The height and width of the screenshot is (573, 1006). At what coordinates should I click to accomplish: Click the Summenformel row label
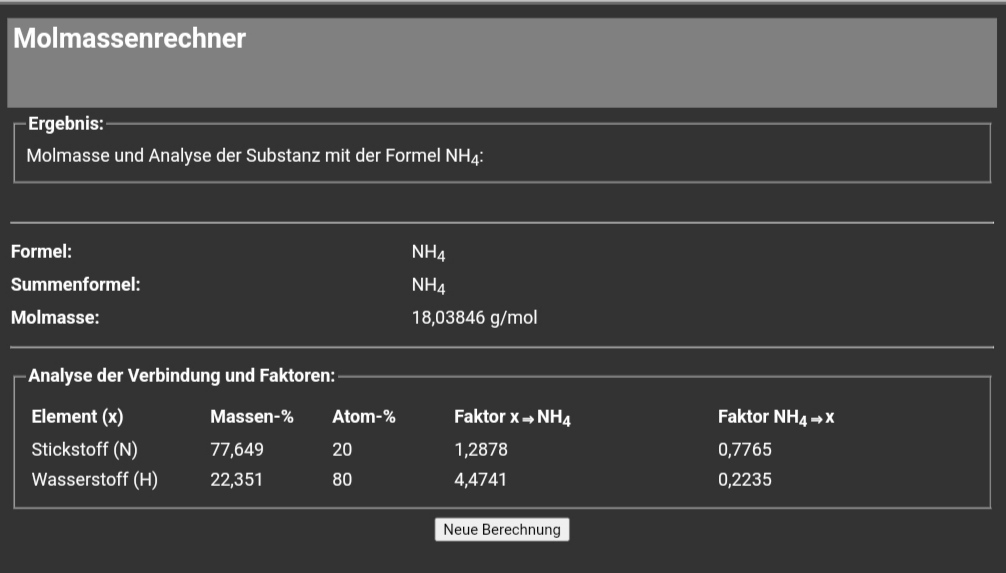(x=75, y=285)
